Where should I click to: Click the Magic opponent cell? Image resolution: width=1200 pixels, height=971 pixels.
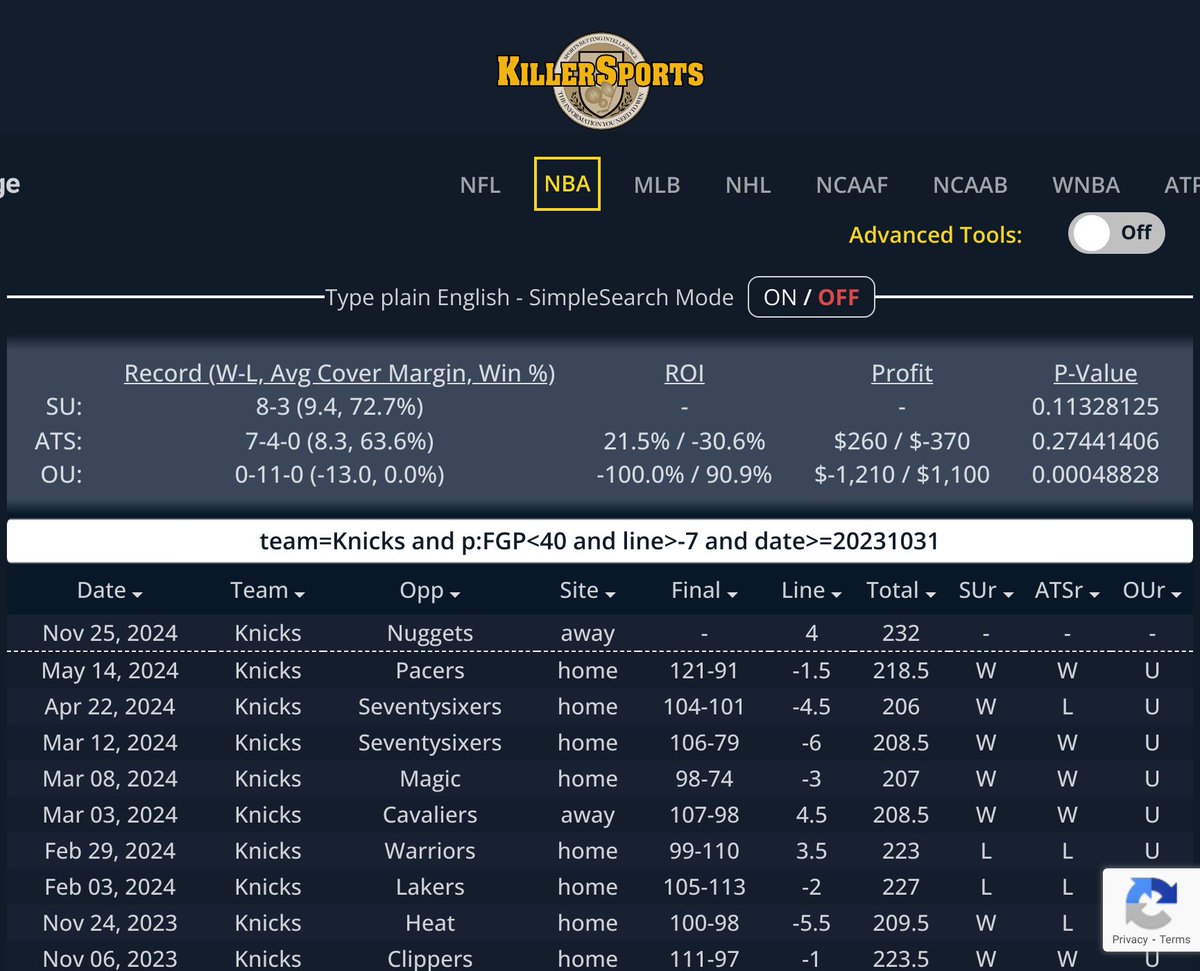click(430, 778)
